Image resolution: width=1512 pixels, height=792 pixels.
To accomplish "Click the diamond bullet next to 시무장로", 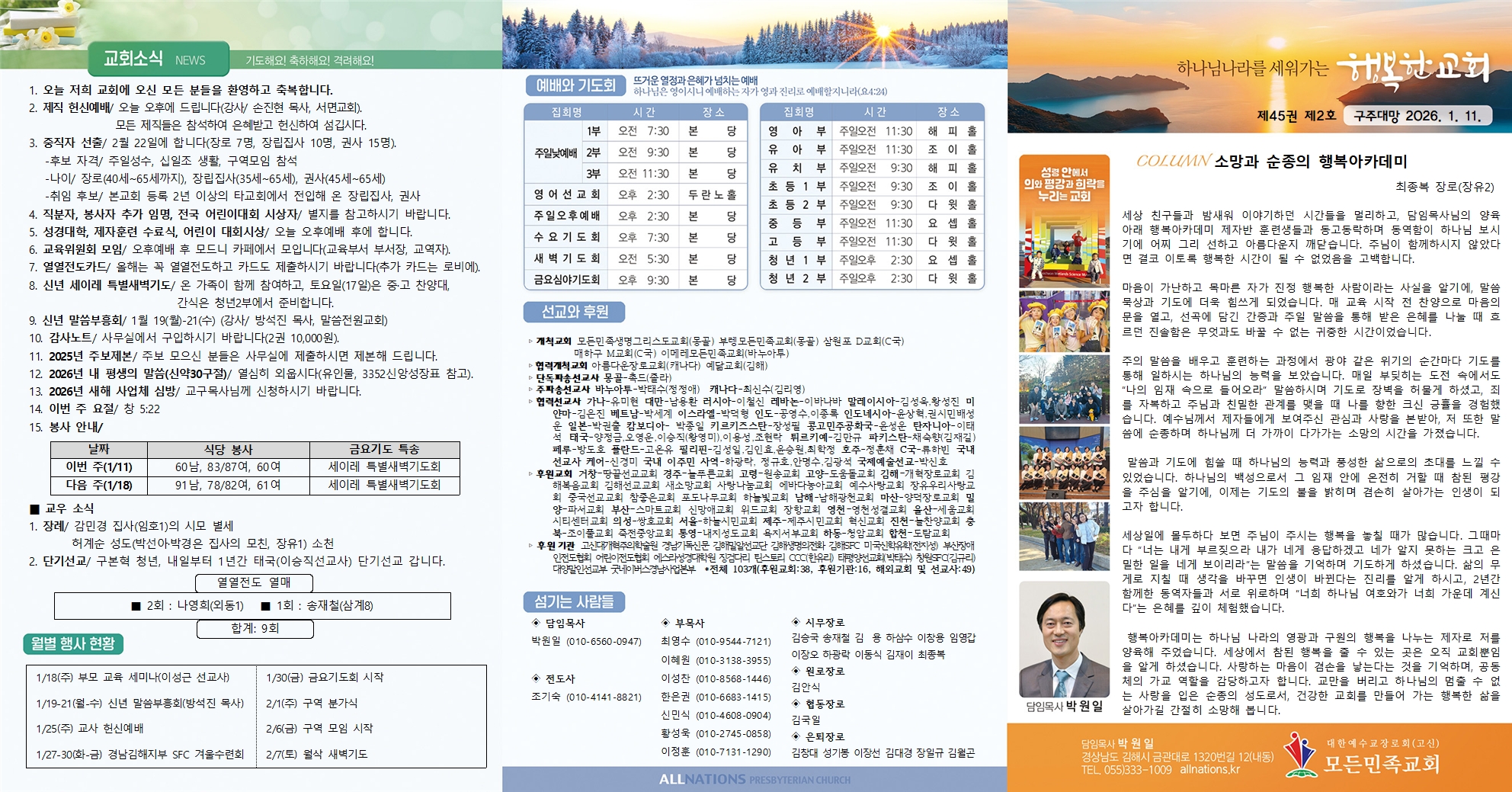I will 796,622.
